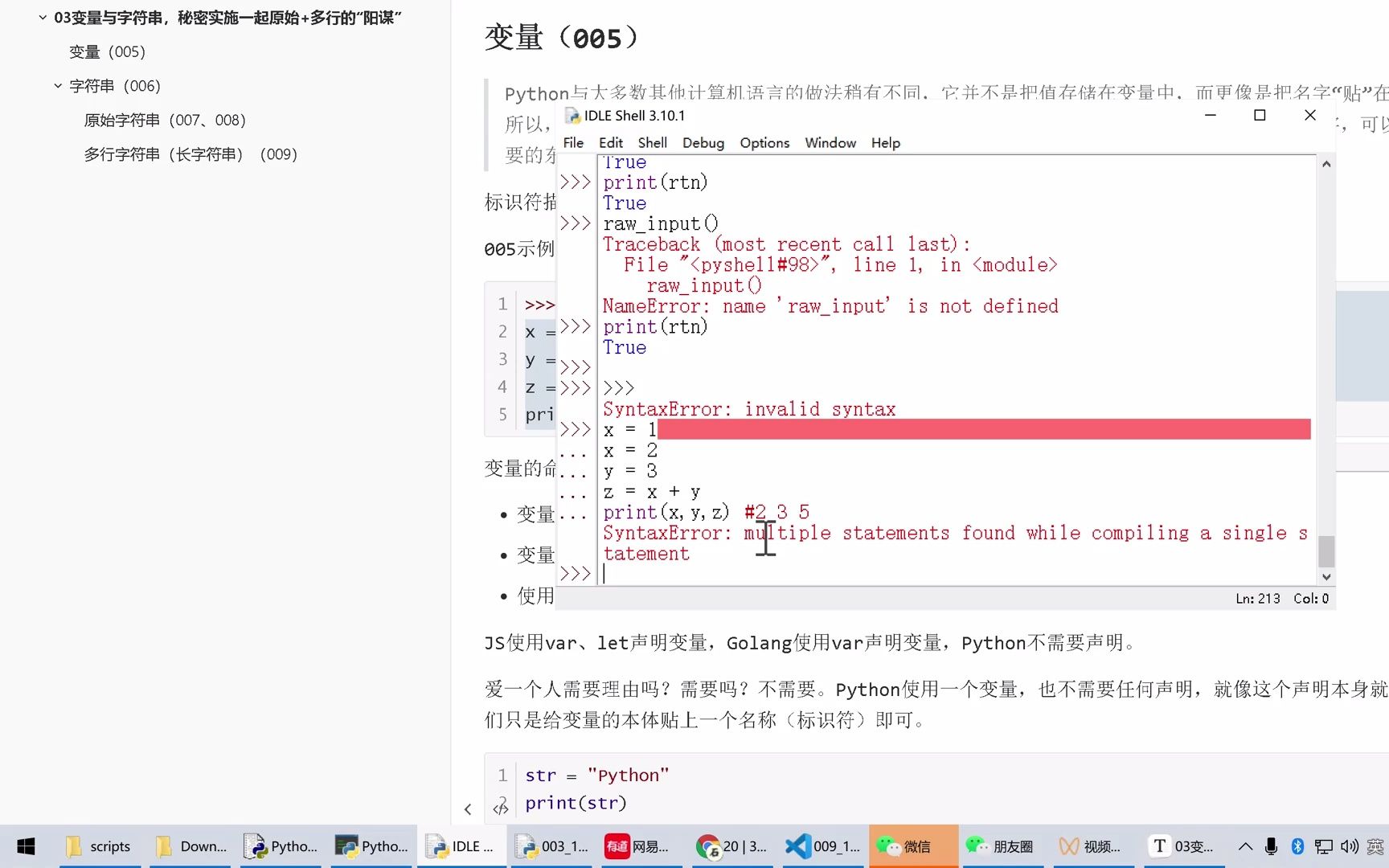Open the Windows Start menu
Screen dimensions: 1389x868
point(26,846)
